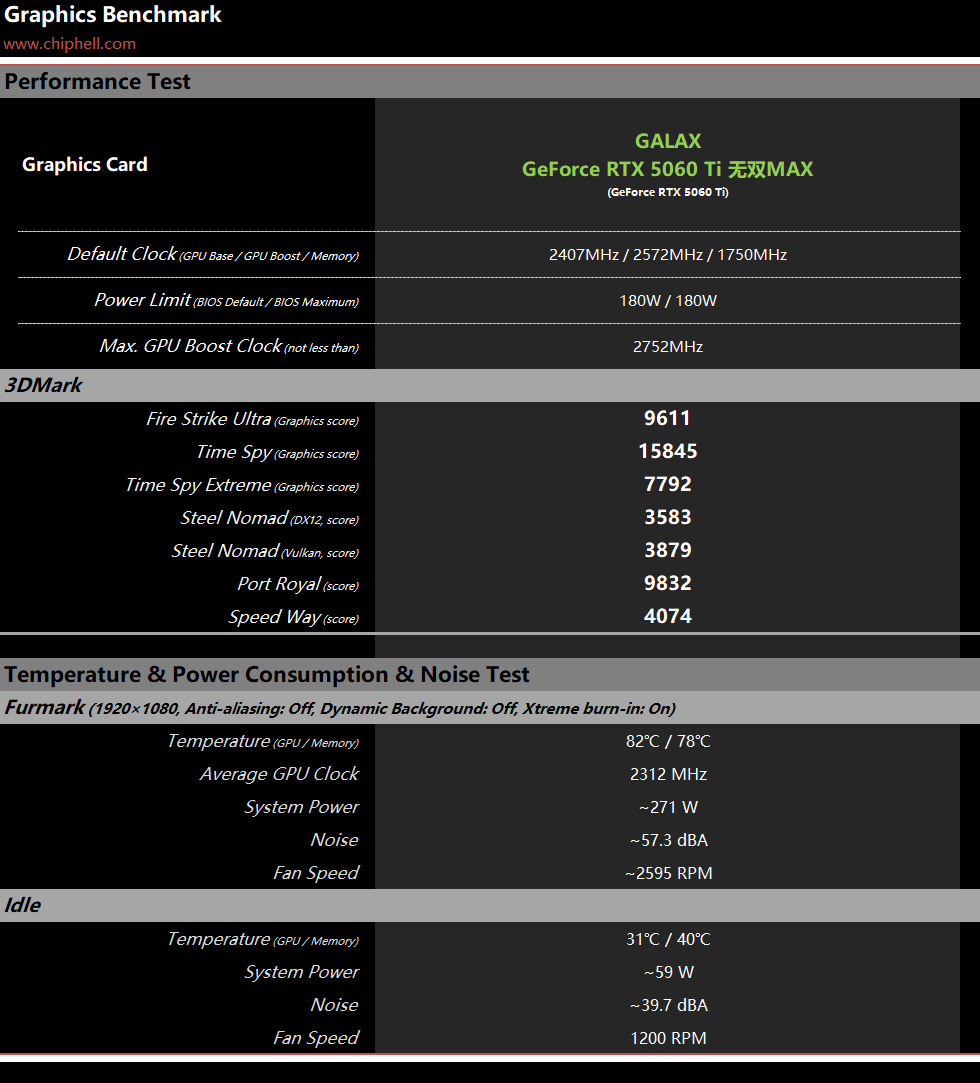Click the Average GPU Clock 2312 MHz value
This screenshot has width=980, height=1083.
pos(667,774)
